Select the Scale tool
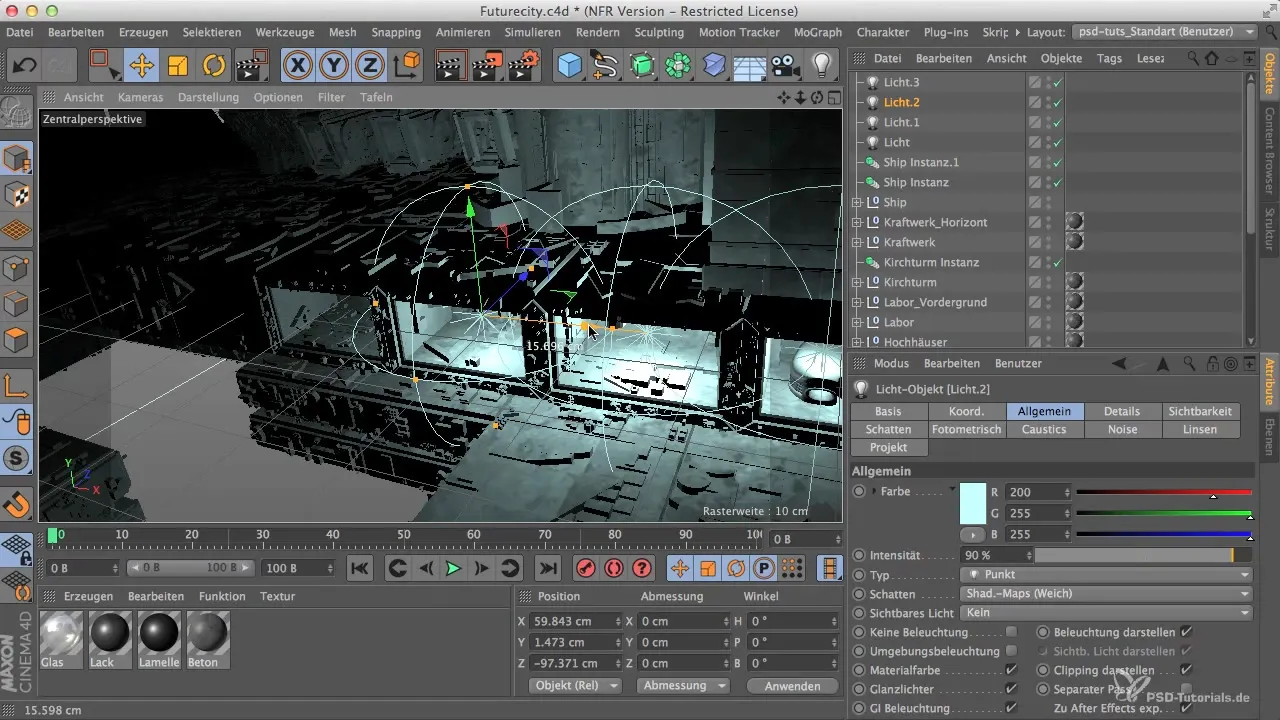 click(x=178, y=66)
